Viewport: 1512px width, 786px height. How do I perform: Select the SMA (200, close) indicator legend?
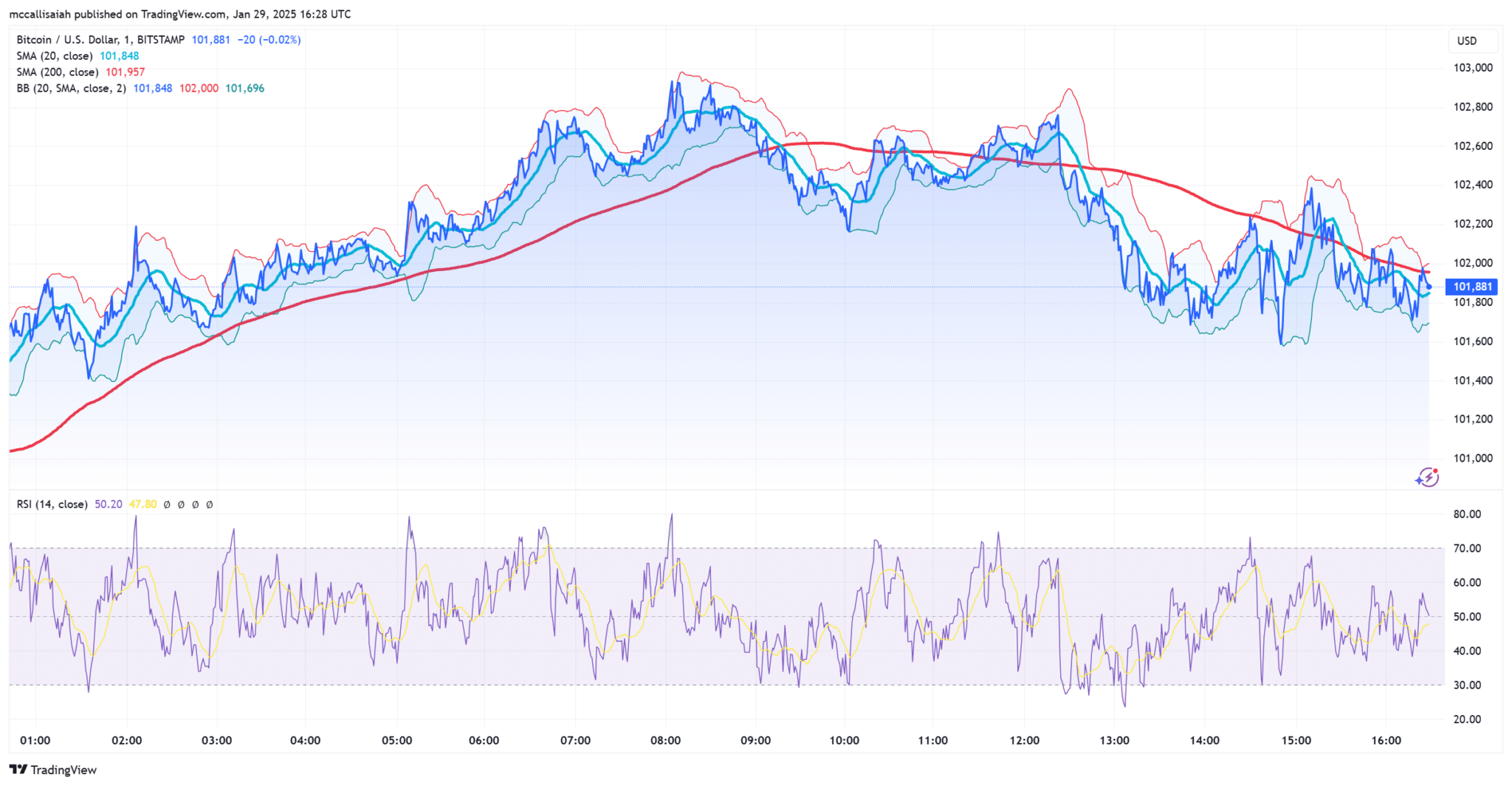click(x=58, y=72)
